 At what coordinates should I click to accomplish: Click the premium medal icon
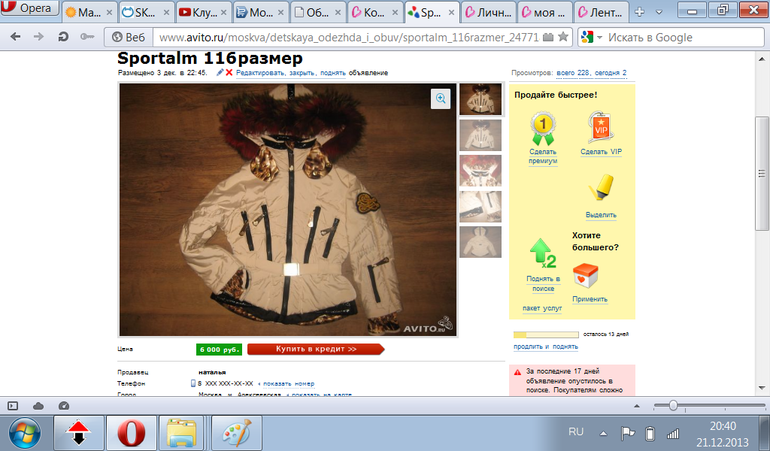543,129
